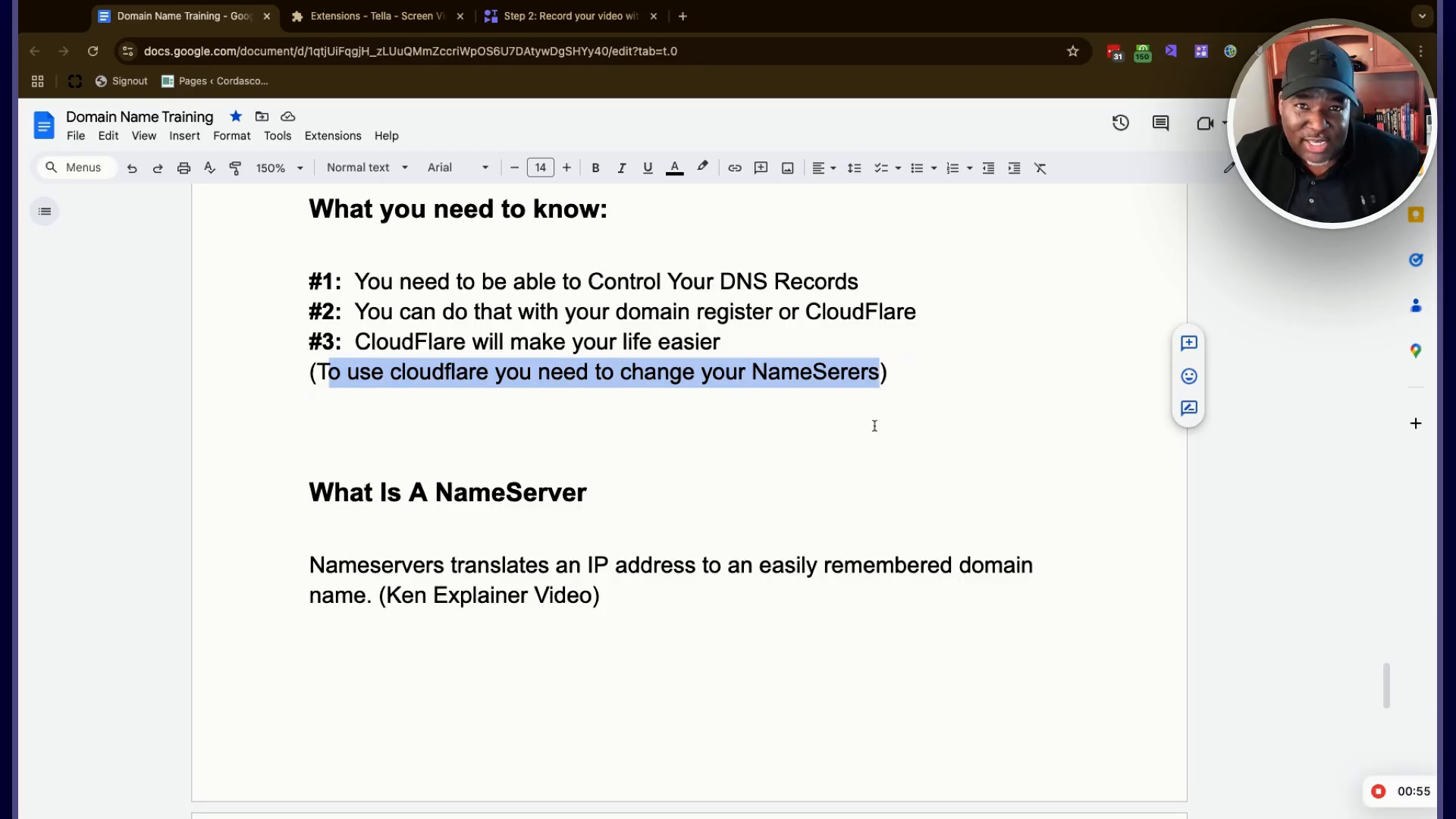Switch to Extensions - Tella tab
Screen dimensions: 1456x819
tap(377, 16)
